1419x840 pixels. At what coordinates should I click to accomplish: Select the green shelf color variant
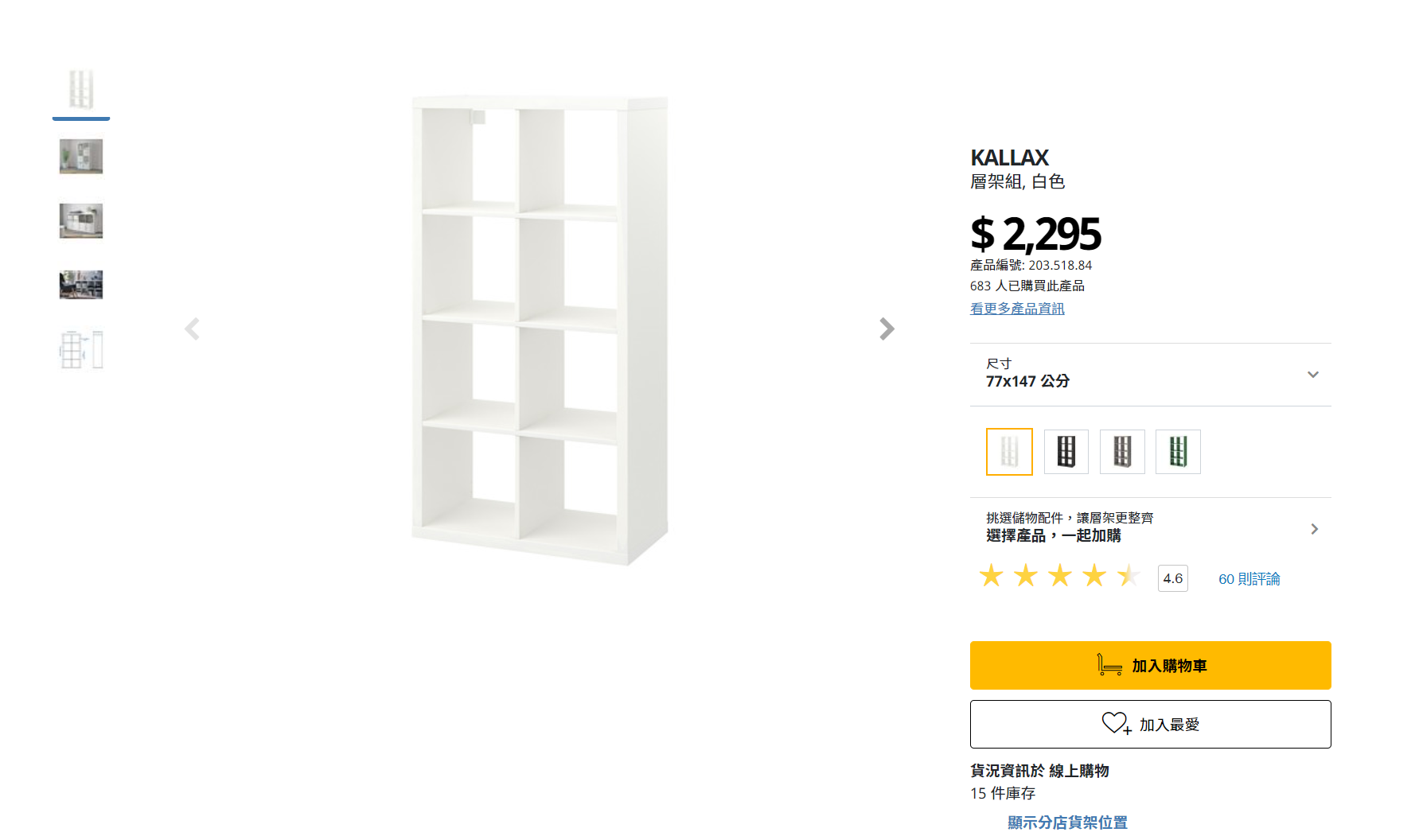point(1178,452)
